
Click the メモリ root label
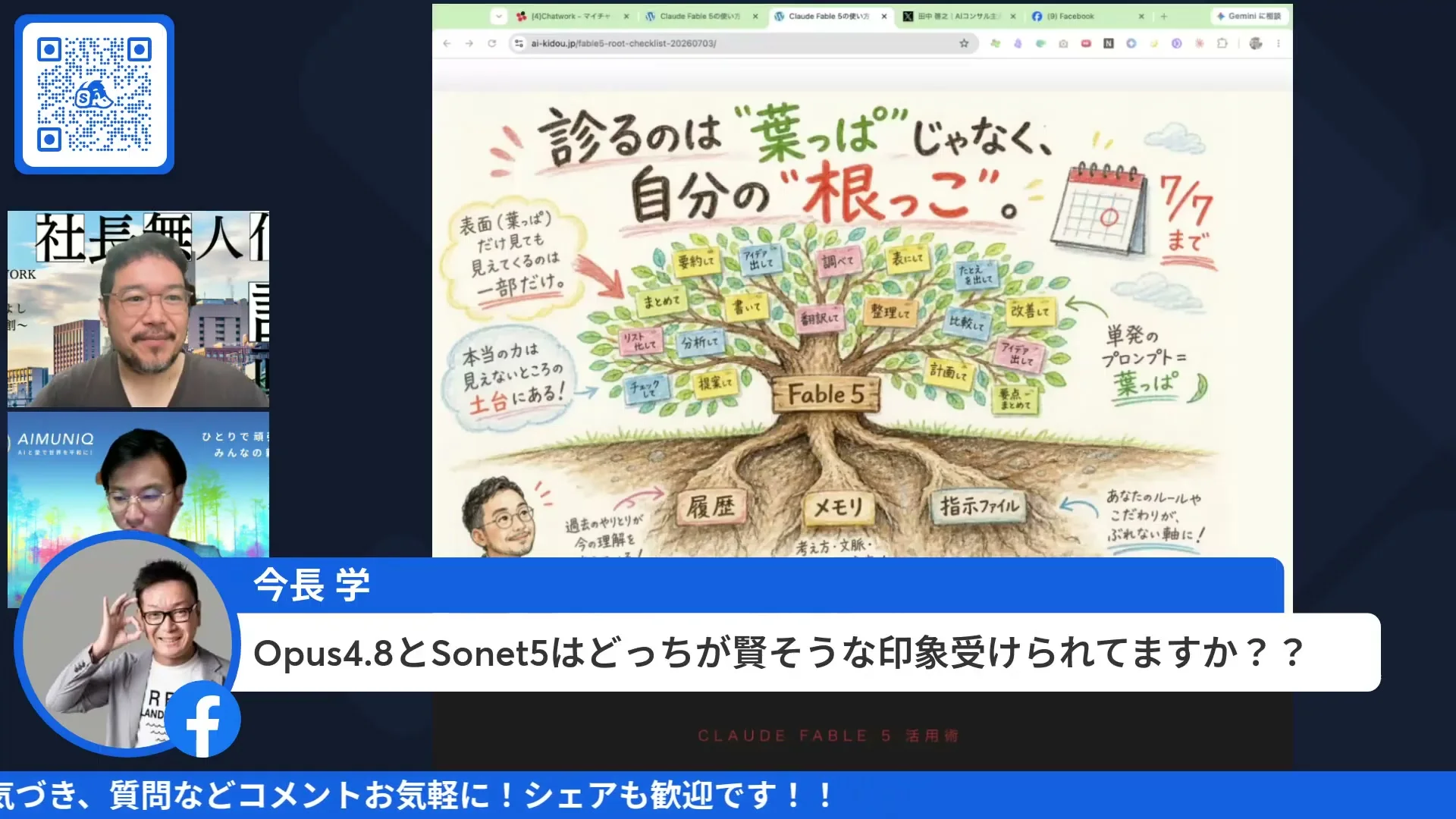coord(838,507)
